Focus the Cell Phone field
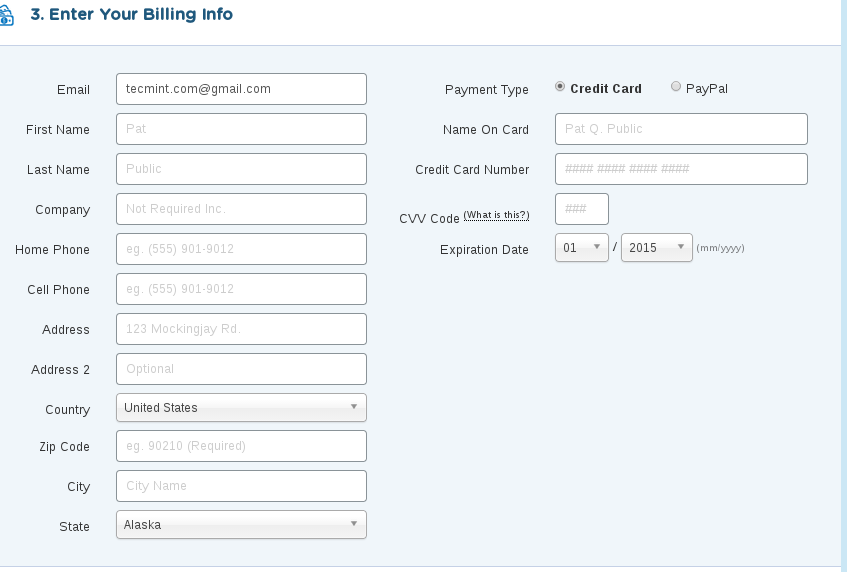 [241, 289]
